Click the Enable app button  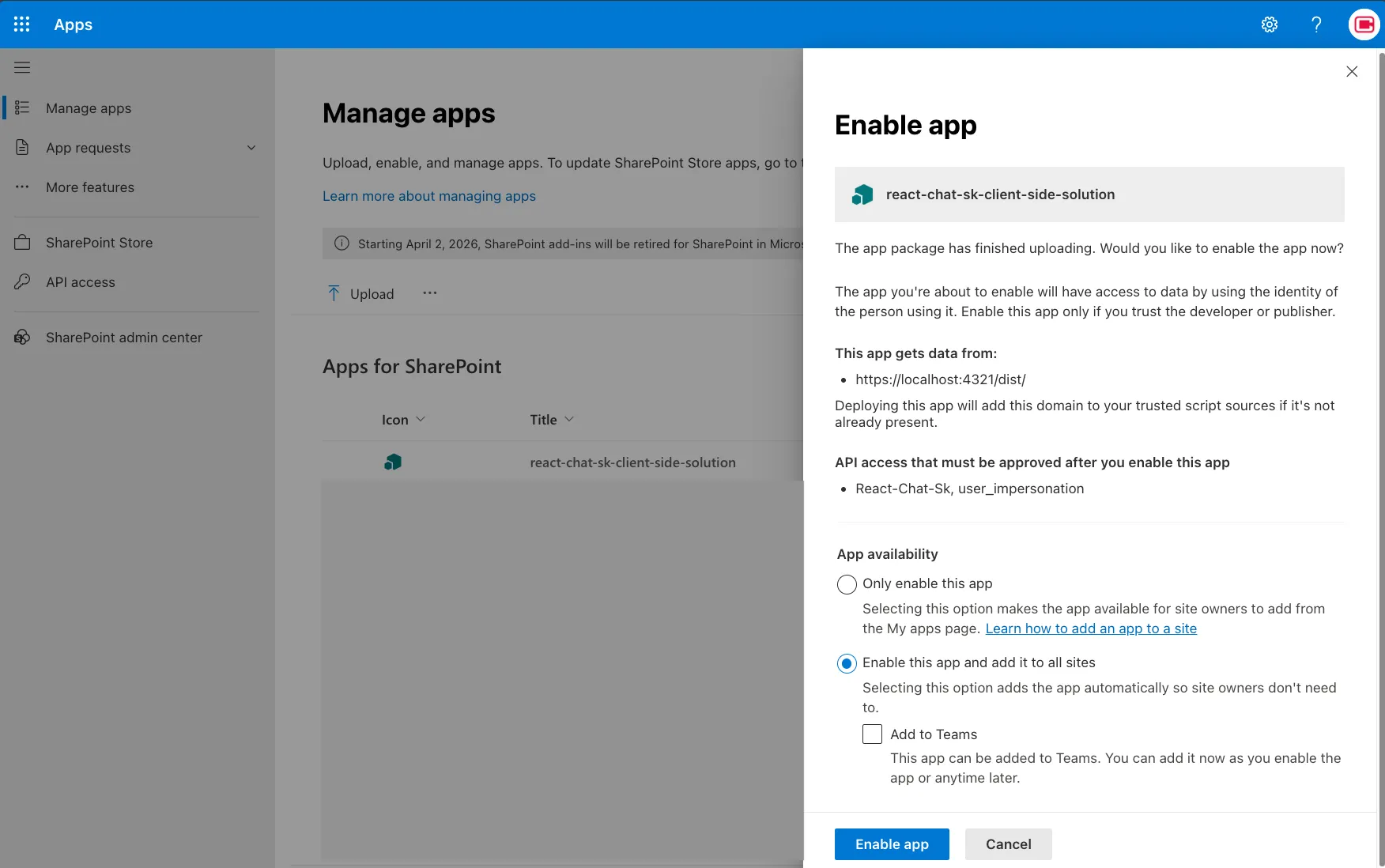891,843
